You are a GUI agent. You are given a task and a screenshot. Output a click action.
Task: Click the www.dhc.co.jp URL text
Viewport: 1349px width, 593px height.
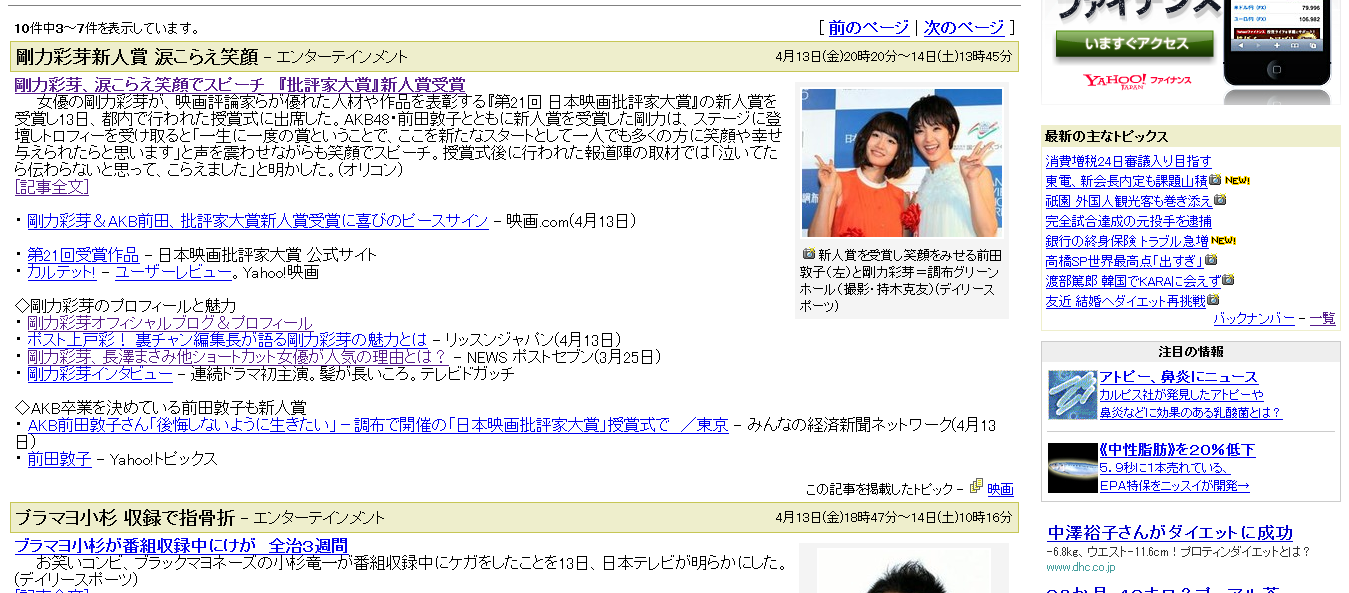[1080, 567]
